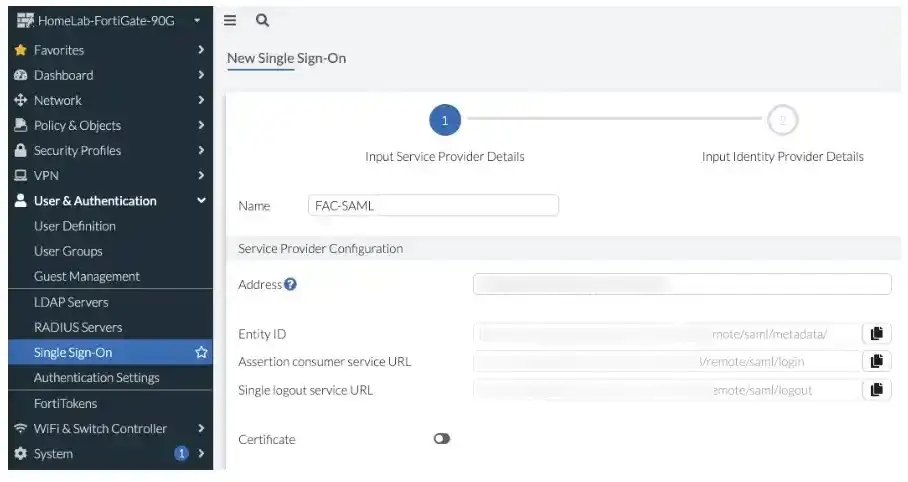Click the User & Authentication person icon

[20, 200]
